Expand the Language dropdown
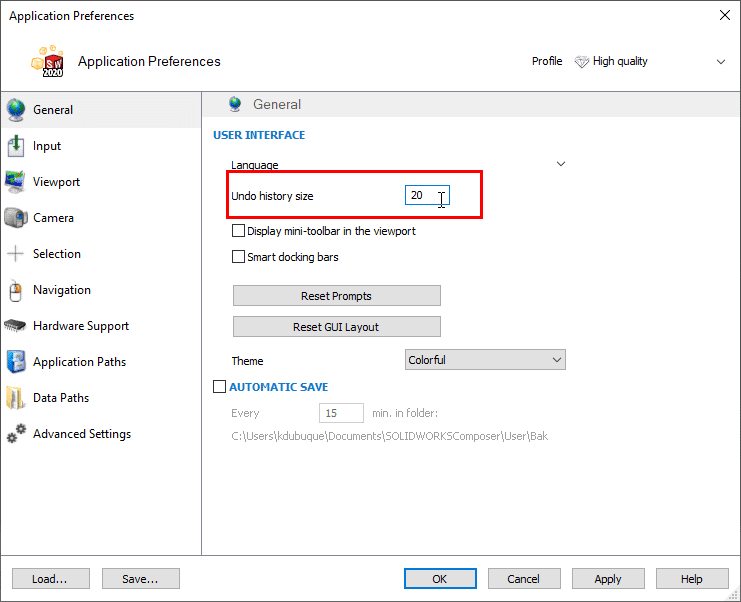Image resolution: width=741 pixels, height=602 pixels. click(x=560, y=164)
